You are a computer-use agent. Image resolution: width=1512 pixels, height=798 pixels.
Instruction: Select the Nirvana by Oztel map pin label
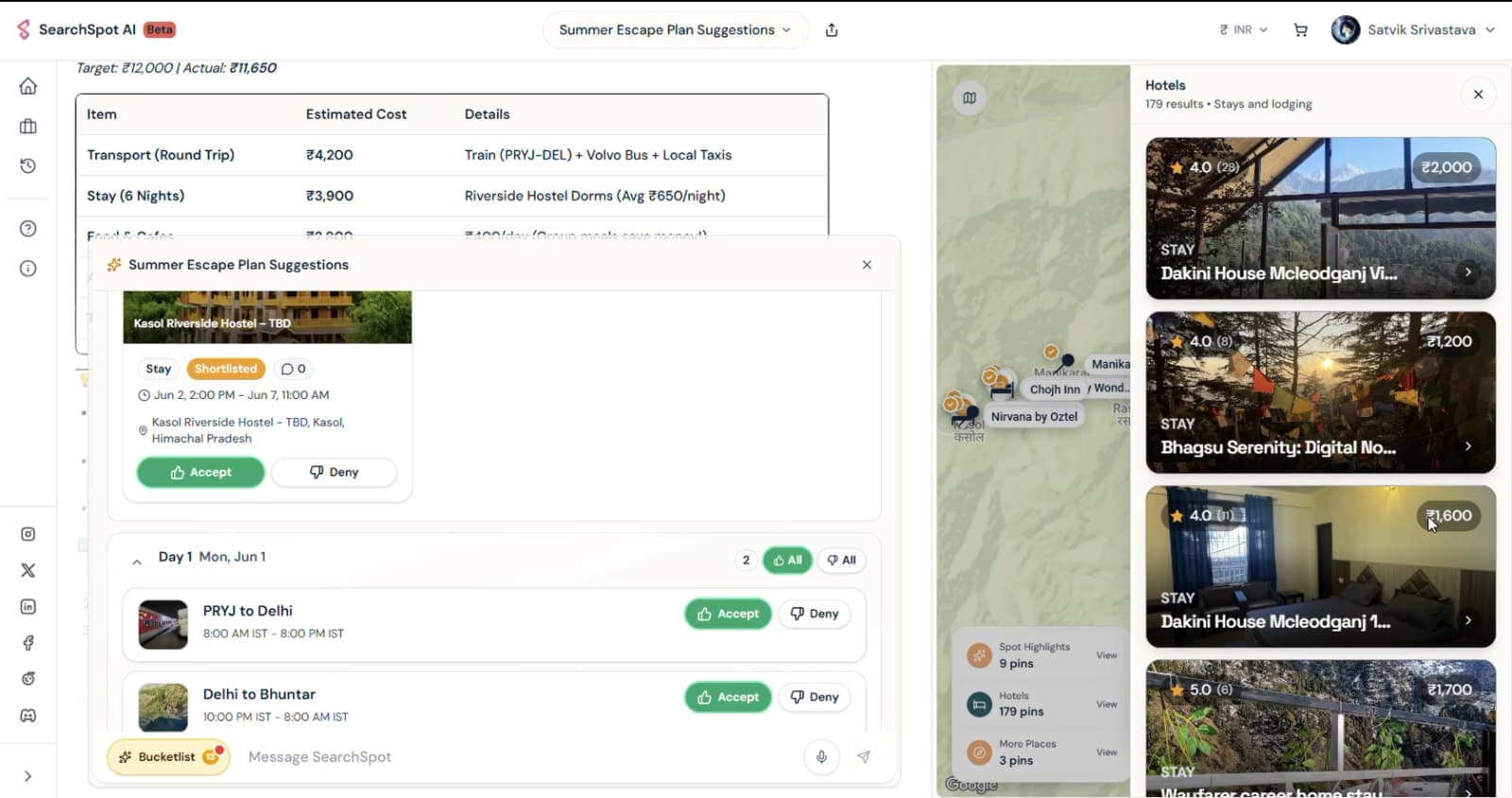click(1034, 417)
